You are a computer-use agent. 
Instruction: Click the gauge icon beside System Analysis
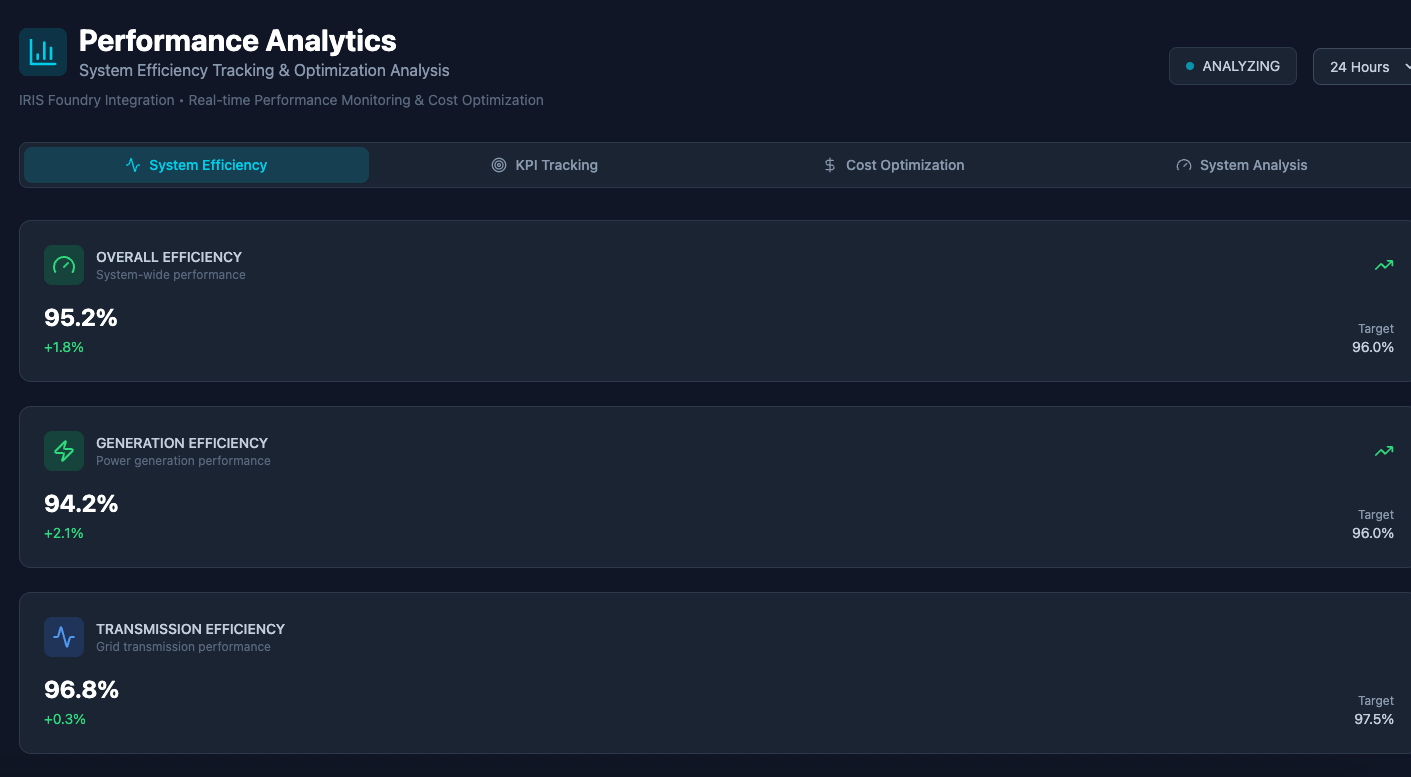1184,165
